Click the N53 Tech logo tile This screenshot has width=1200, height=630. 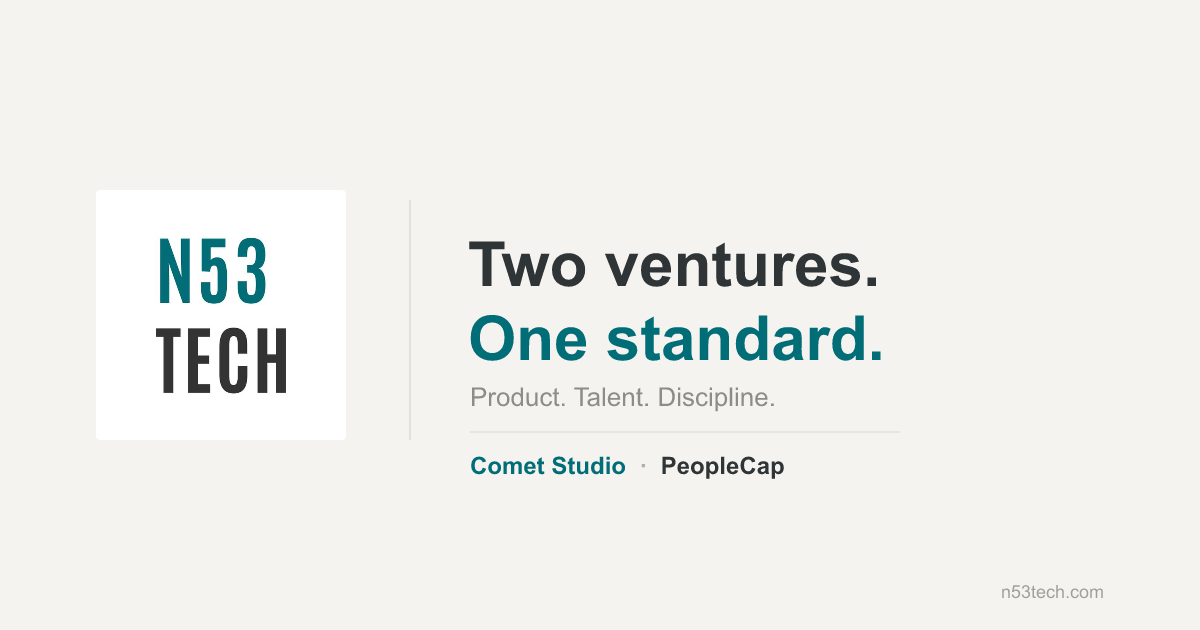(x=221, y=315)
